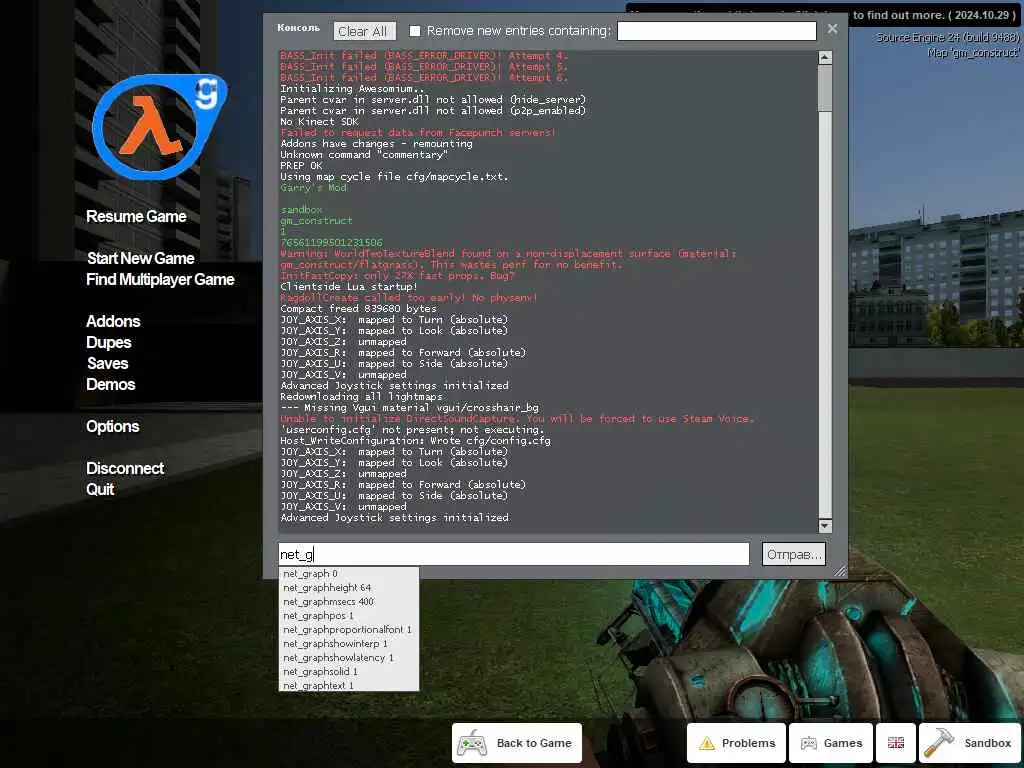Viewport: 1024px width, 768px height.
Task: Click 'Initializing Awesomium..' console line
Action: click(x=352, y=89)
